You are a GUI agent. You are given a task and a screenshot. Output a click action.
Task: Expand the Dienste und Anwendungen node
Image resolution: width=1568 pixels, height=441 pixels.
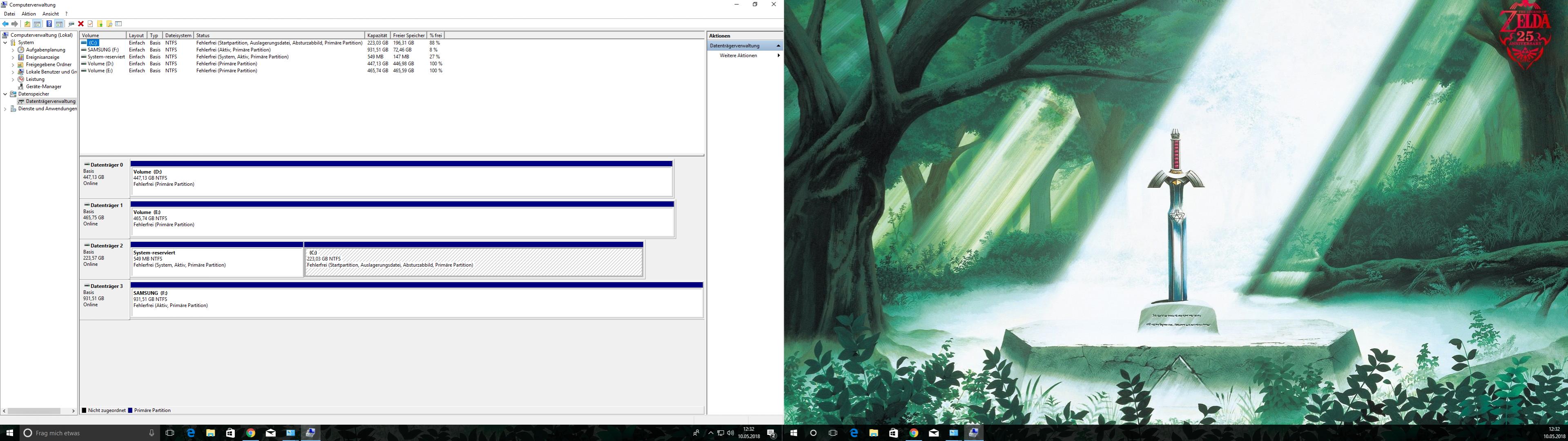click(x=5, y=109)
